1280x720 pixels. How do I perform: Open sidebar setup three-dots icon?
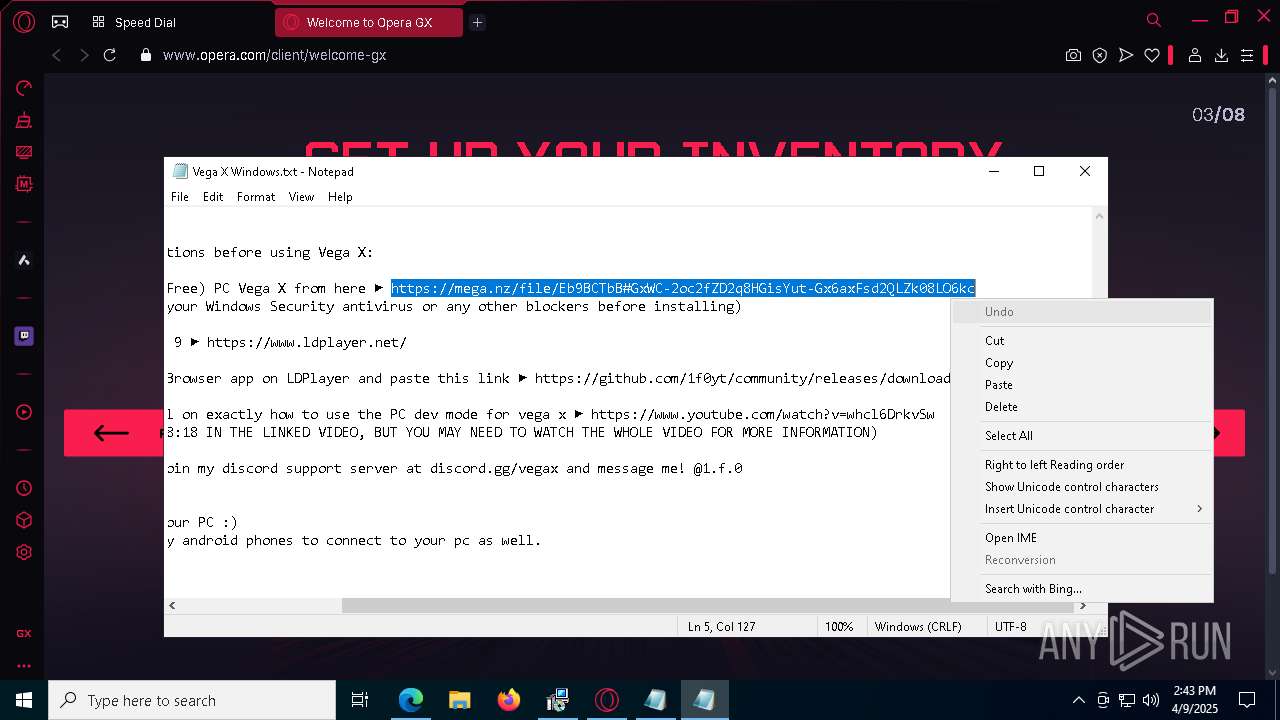tap(24, 665)
